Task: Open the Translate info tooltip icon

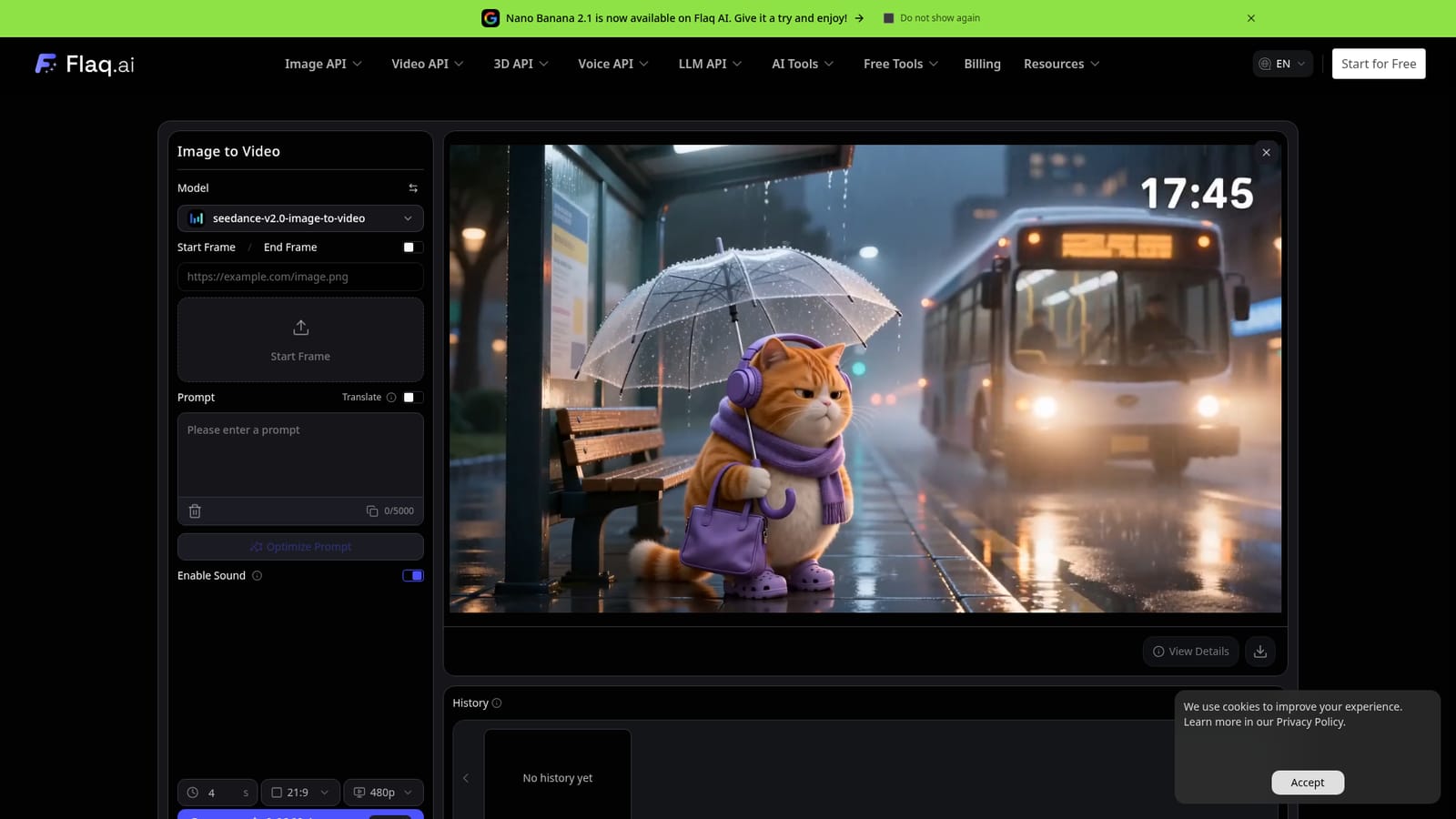Action: (x=391, y=398)
